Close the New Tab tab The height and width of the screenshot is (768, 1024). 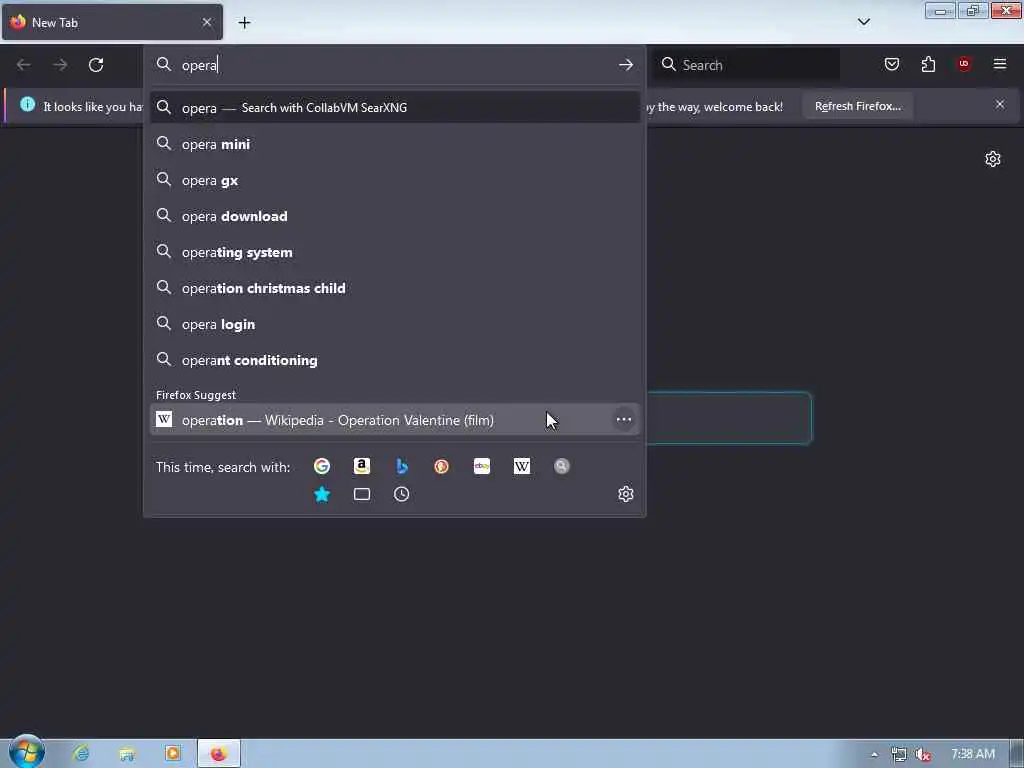207,22
